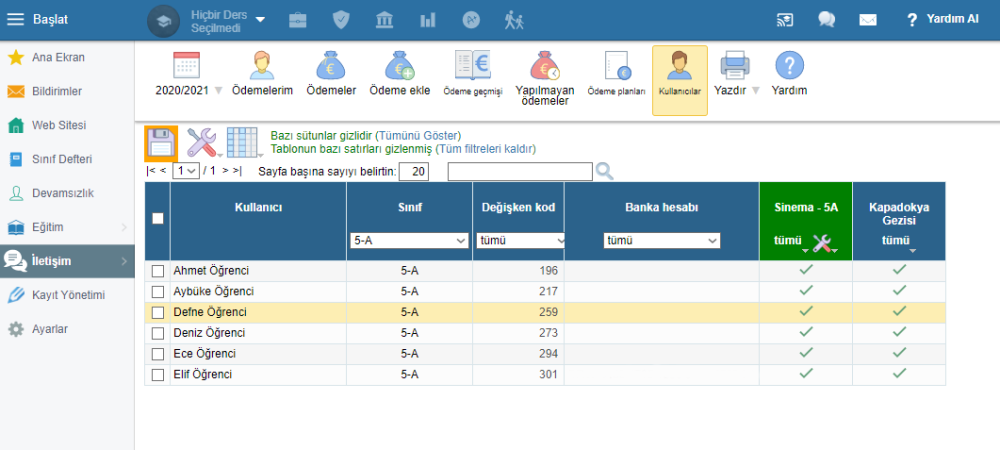Open Yapılmayan ödemeler icon
Viewport: 1000px width, 450px height.
click(x=544, y=66)
